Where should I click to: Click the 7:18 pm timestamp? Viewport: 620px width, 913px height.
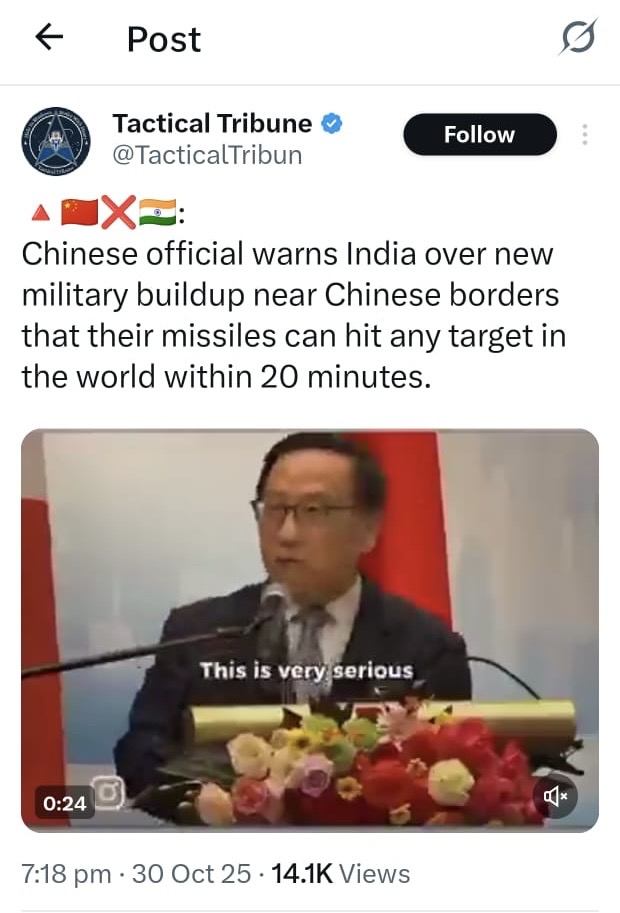pyautogui.click(x=66, y=874)
